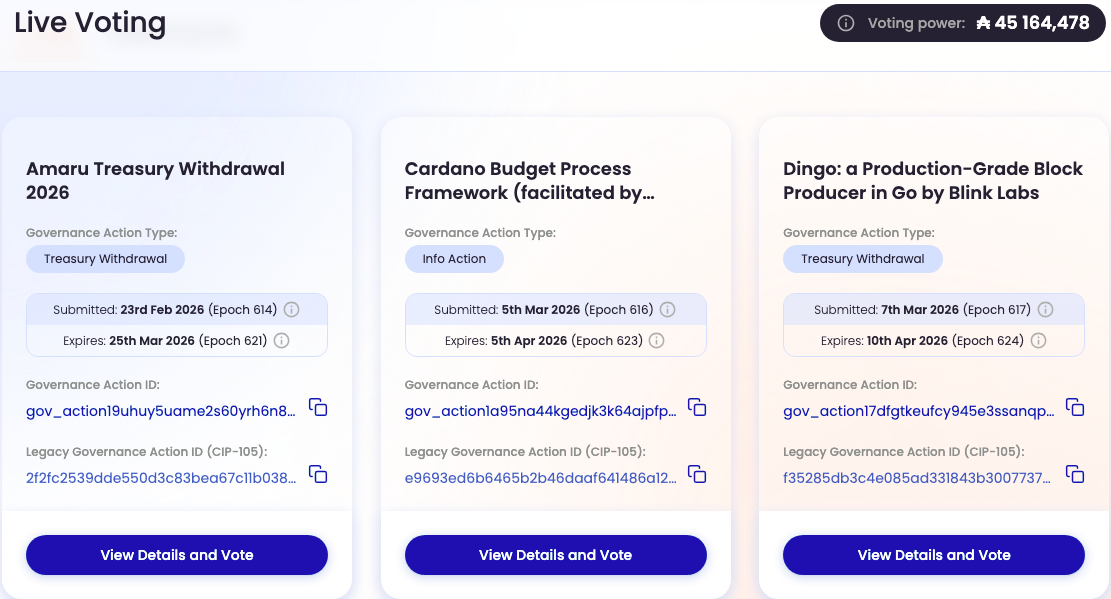
Task: Open gov_action19uhuy5uame2s60yrh6n8 link
Action: 161,411
